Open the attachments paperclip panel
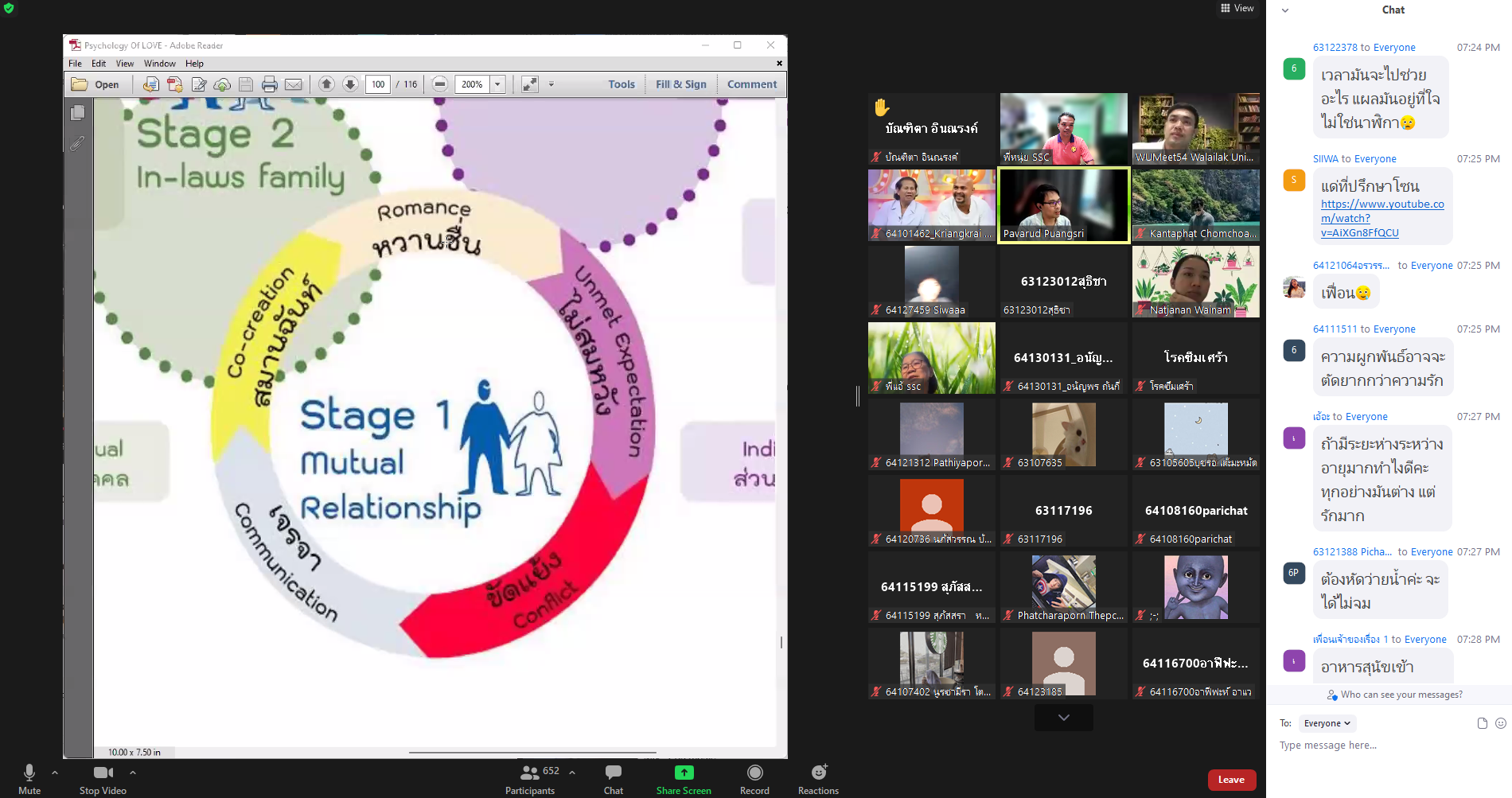Image resolution: width=1512 pixels, height=798 pixels. tap(78, 143)
